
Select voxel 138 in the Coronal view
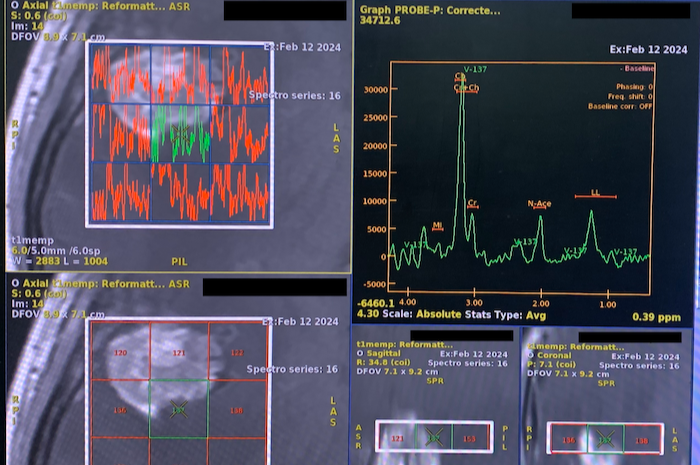point(642,440)
